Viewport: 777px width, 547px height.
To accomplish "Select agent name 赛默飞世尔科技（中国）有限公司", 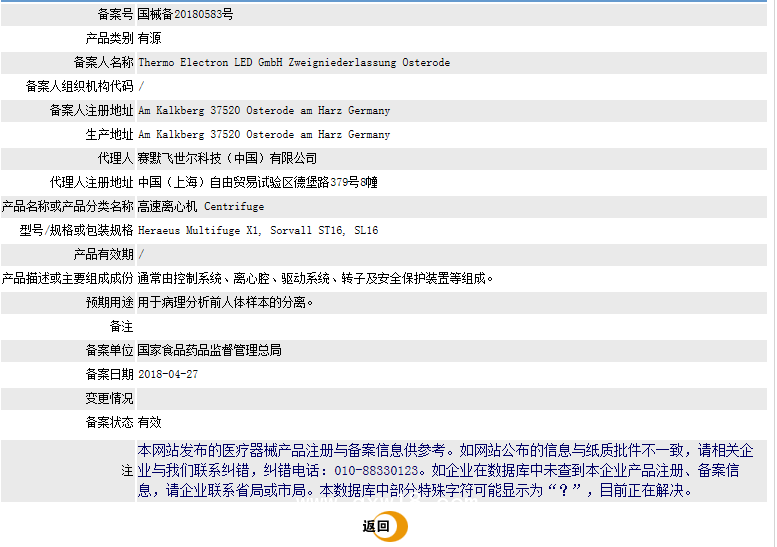I will pyautogui.click(x=228, y=158).
